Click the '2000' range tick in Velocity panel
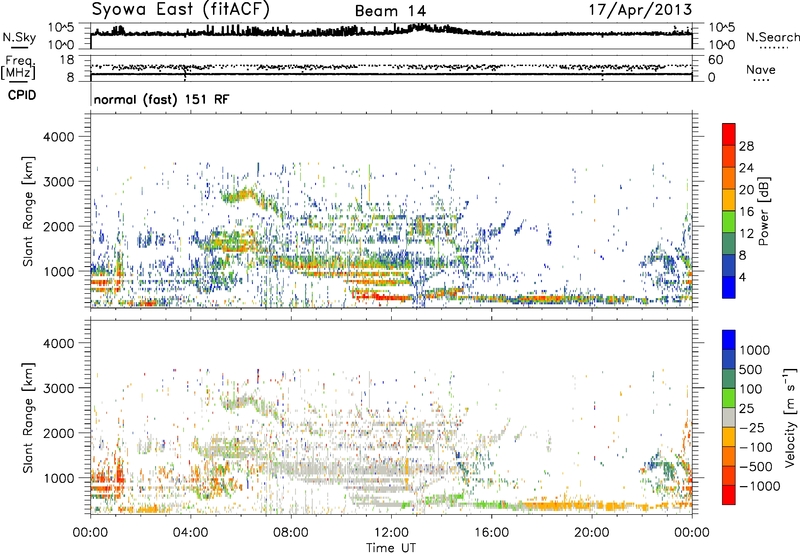This screenshot has height=554, width=800. (59, 433)
